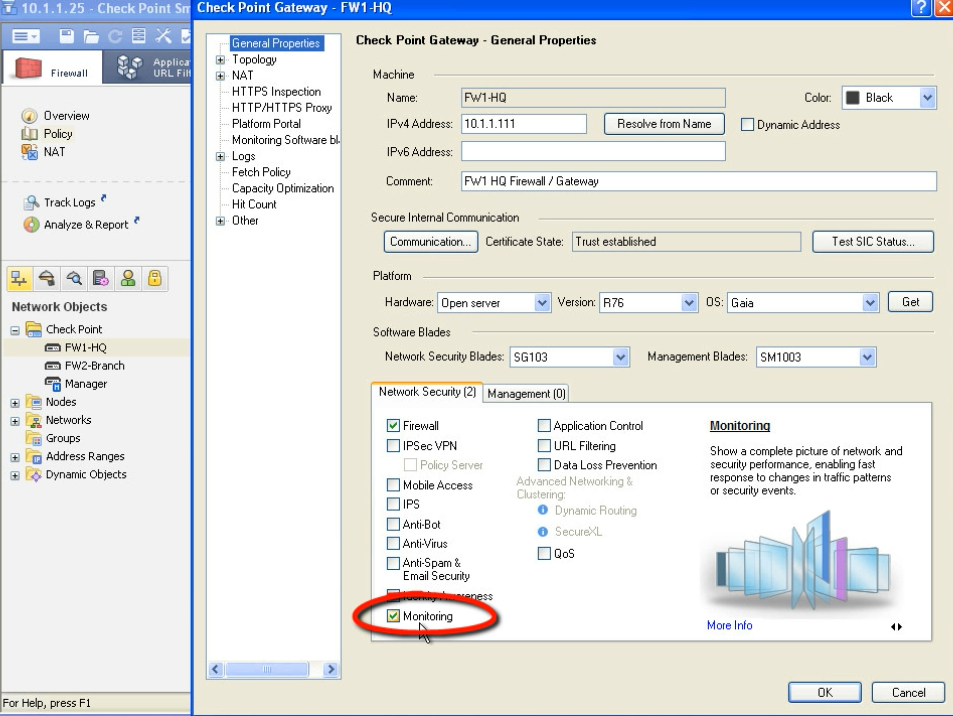Select Hit Count page

pos(254,205)
